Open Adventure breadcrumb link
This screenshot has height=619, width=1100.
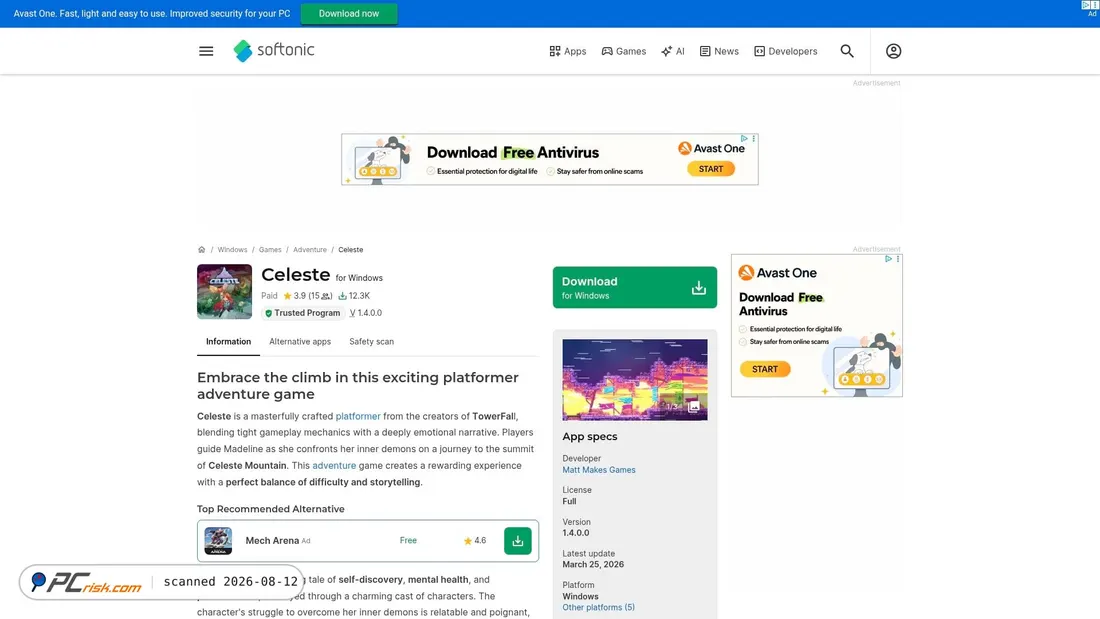click(x=310, y=250)
